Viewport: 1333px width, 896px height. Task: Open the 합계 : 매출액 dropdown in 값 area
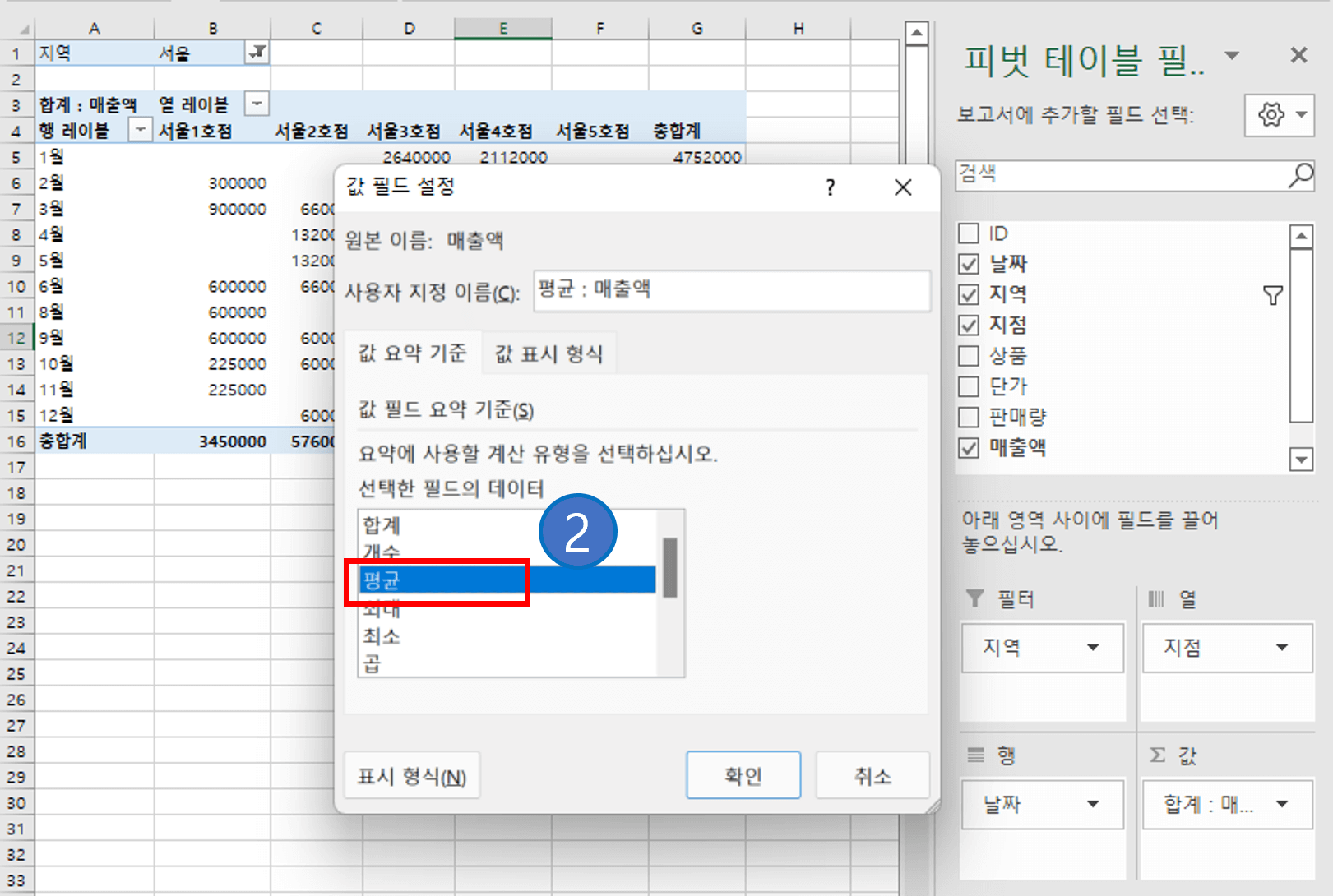(1282, 805)
